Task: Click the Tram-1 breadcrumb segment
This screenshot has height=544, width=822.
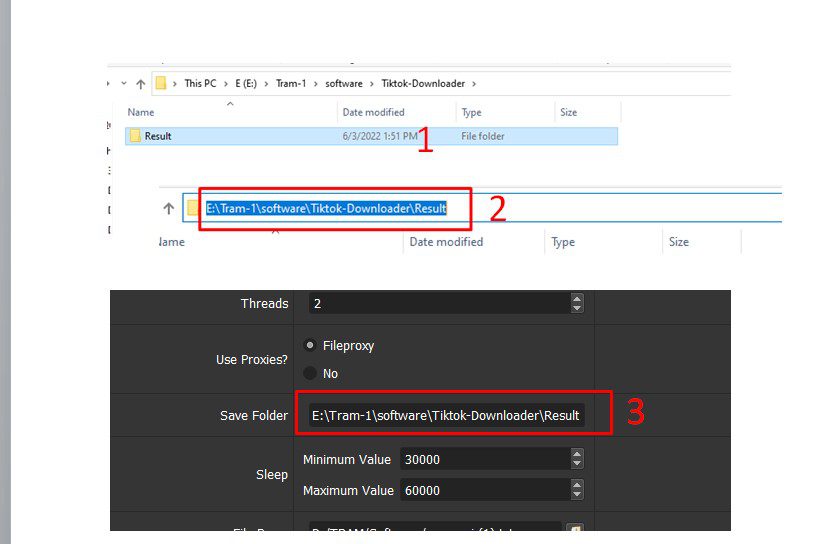Action: (291, 84)
